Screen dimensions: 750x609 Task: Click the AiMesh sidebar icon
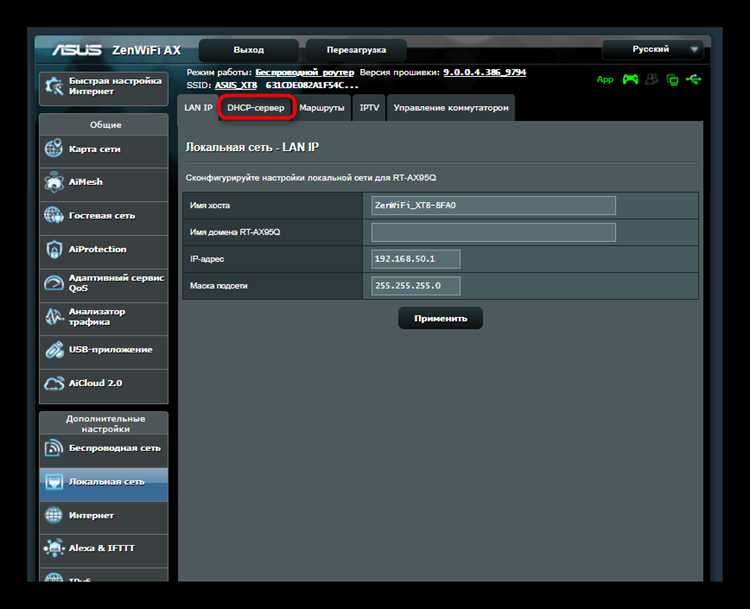pyautogui.click(x=54, y=182)
